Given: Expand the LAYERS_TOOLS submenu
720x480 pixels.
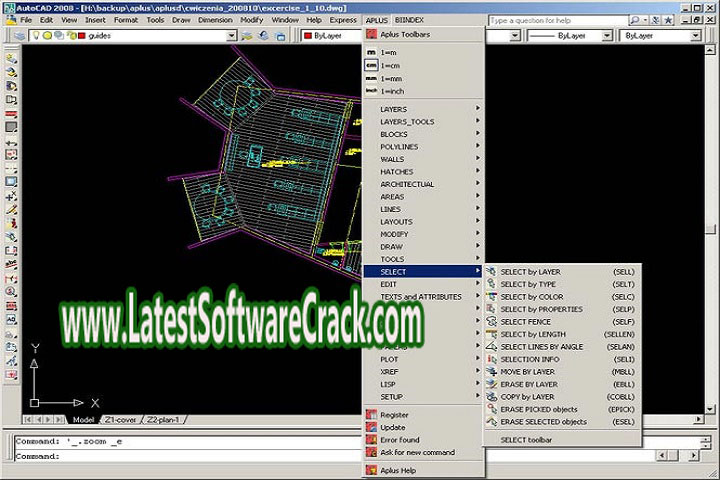Looking at the screenshot, I should click(423, 122).
